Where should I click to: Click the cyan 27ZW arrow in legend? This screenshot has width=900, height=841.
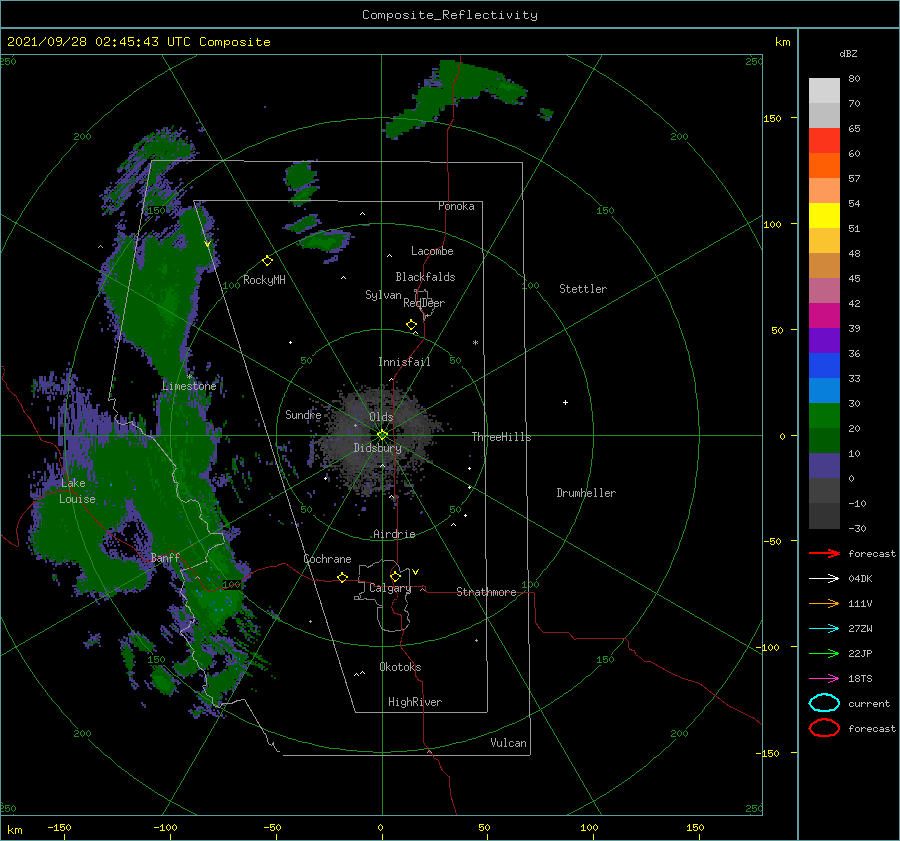pos(824,629)
